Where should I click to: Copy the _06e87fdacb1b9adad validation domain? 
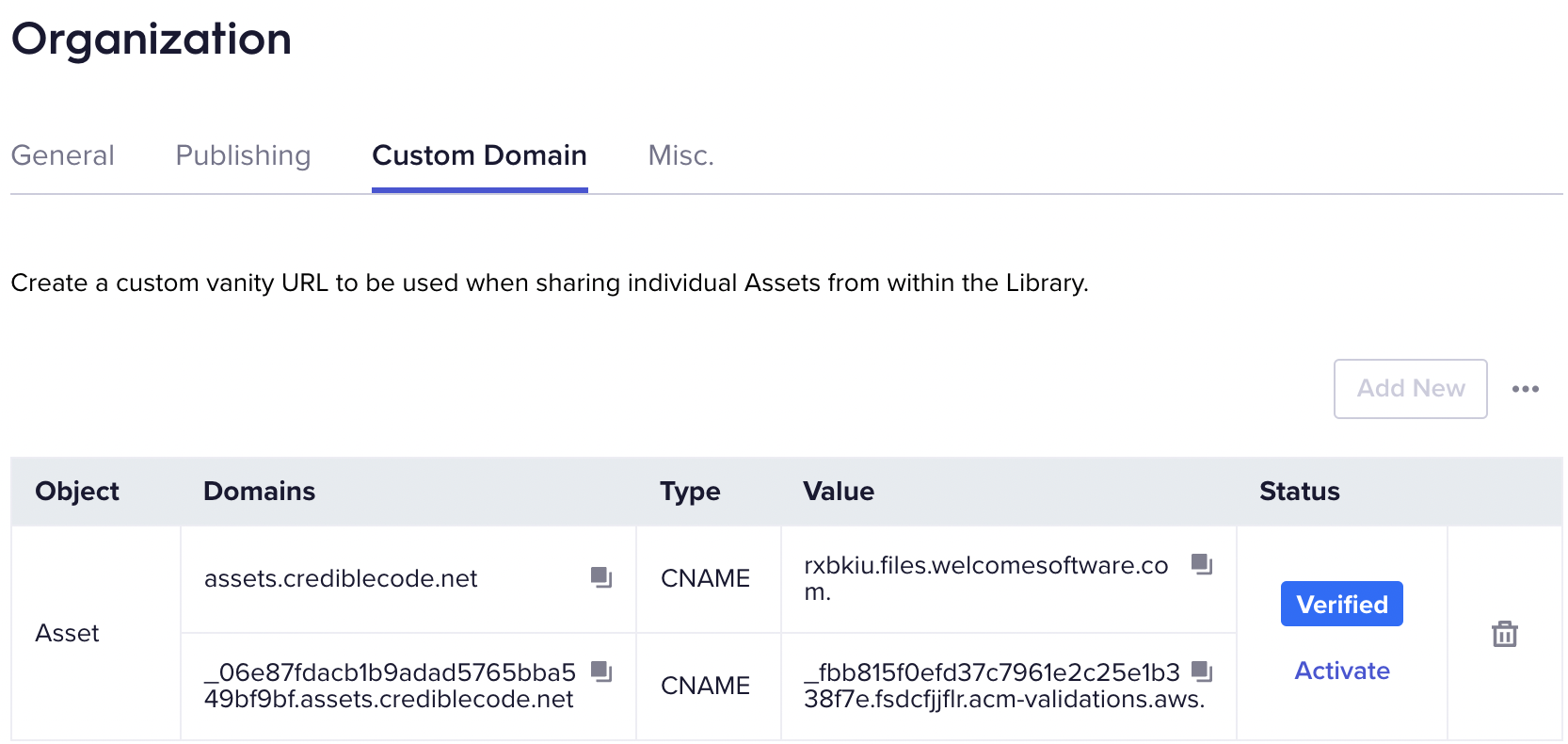pyautogui.click(x=601, y=671)
